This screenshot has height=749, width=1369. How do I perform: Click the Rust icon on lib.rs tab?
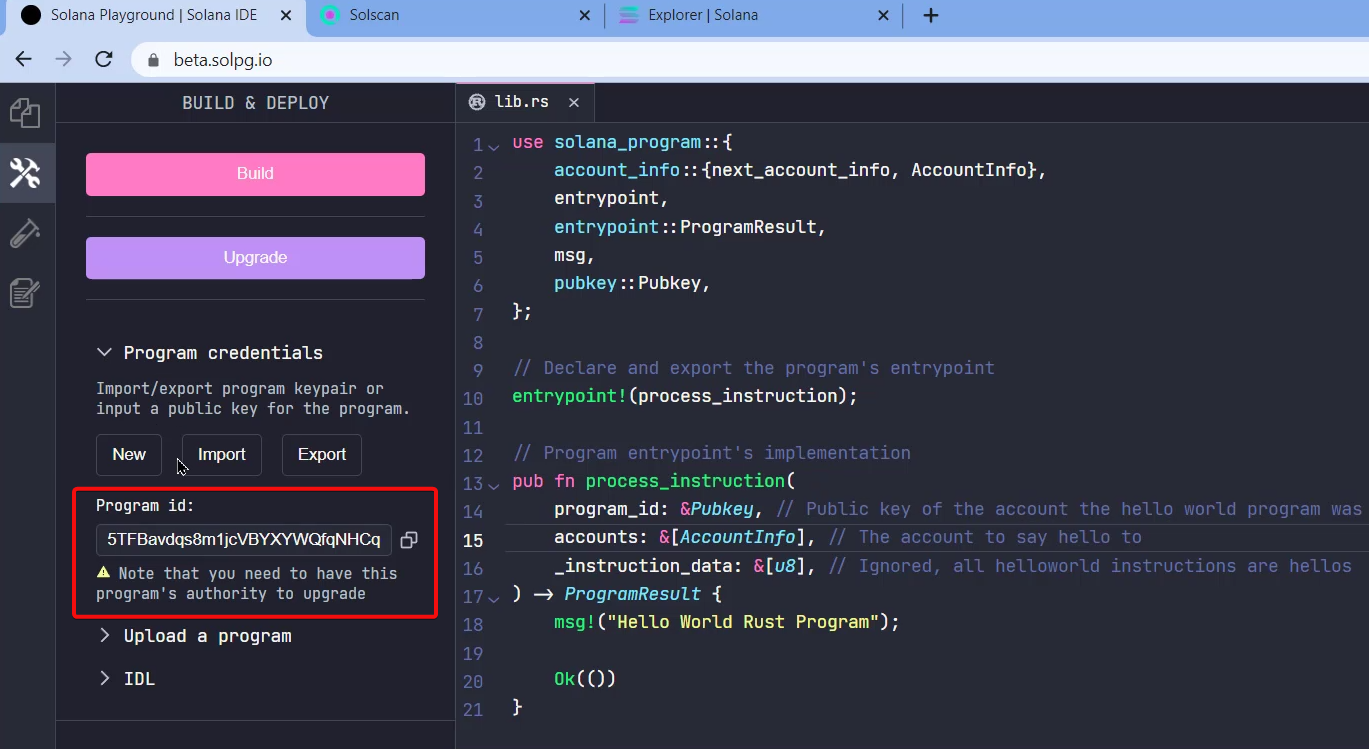[x=477, y=102]
